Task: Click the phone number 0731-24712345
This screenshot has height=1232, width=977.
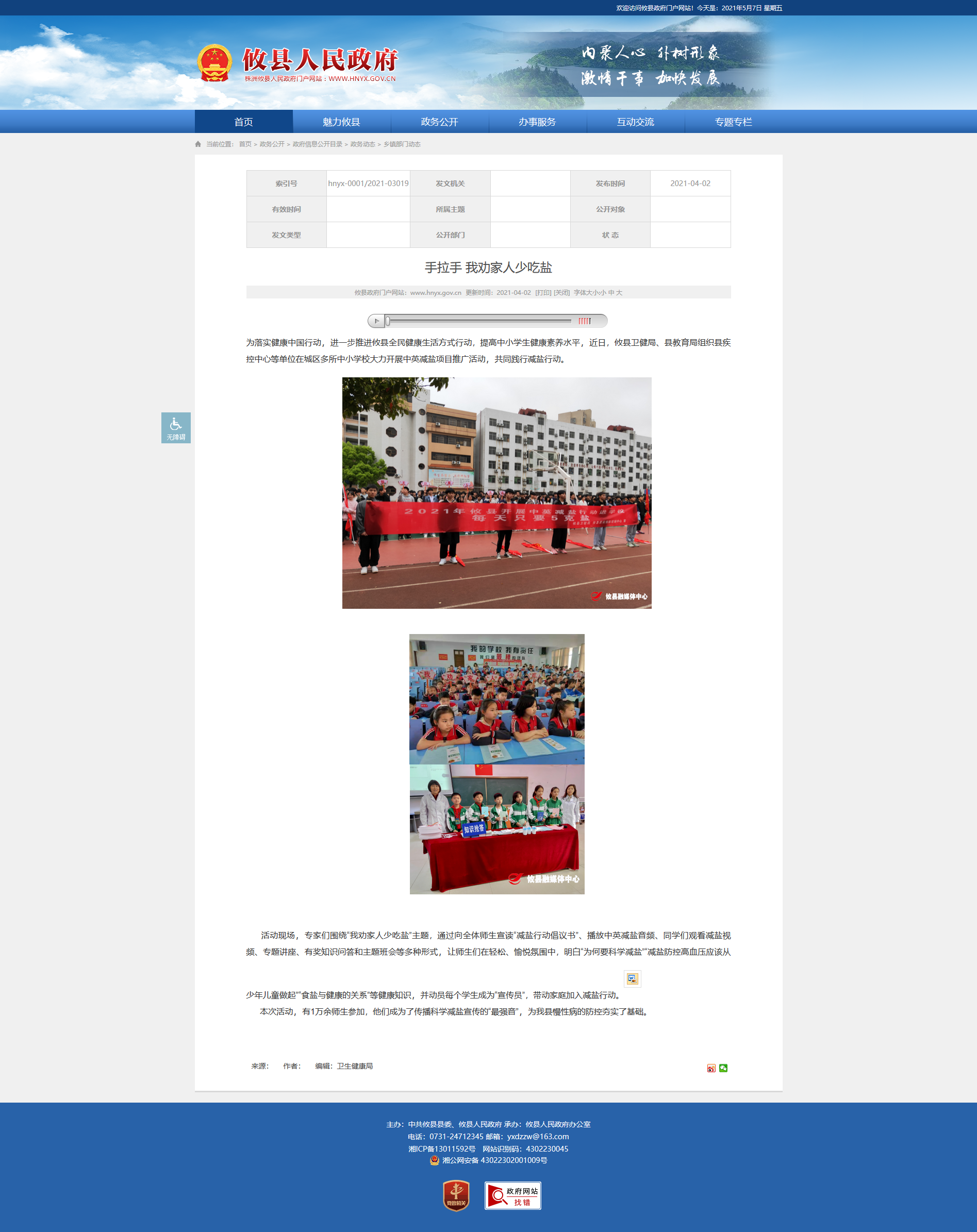Action: (x=456, y=1137)
